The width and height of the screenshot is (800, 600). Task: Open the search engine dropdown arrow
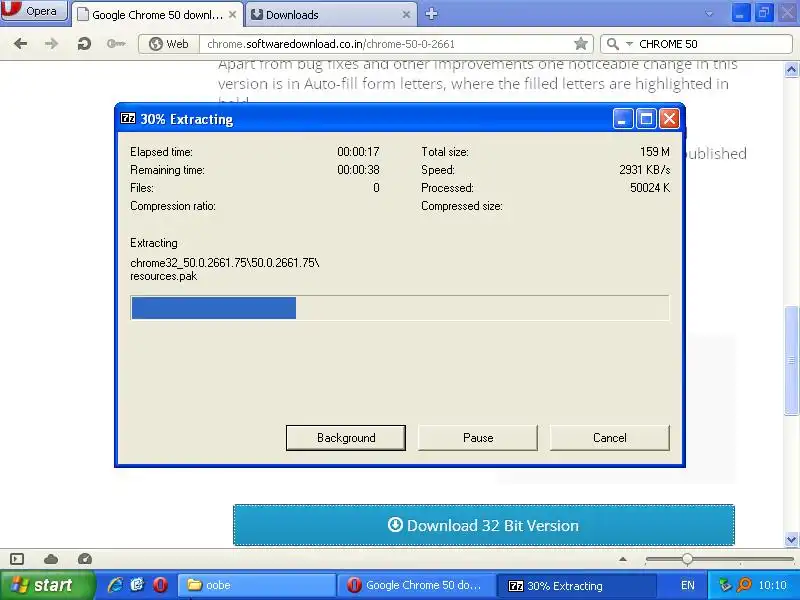pyautogui.click(x=629, y=44)
